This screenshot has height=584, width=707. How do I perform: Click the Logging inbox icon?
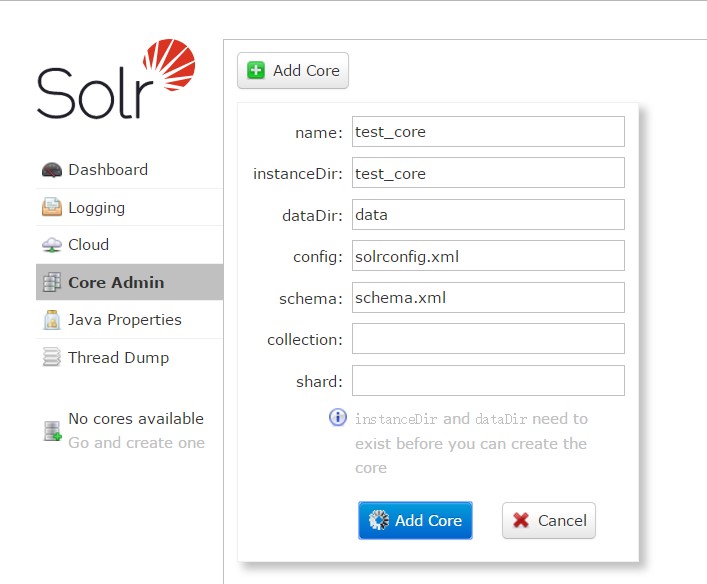point(52,207)
